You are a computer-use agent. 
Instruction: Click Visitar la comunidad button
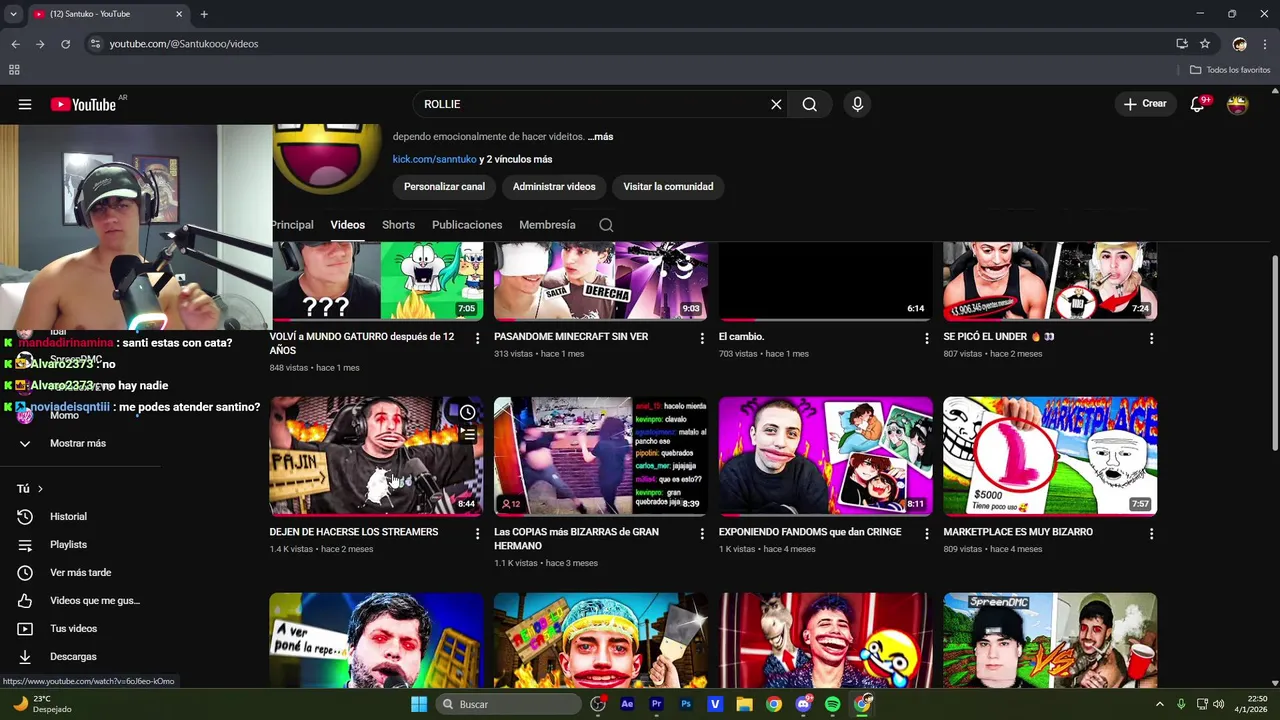668,187
